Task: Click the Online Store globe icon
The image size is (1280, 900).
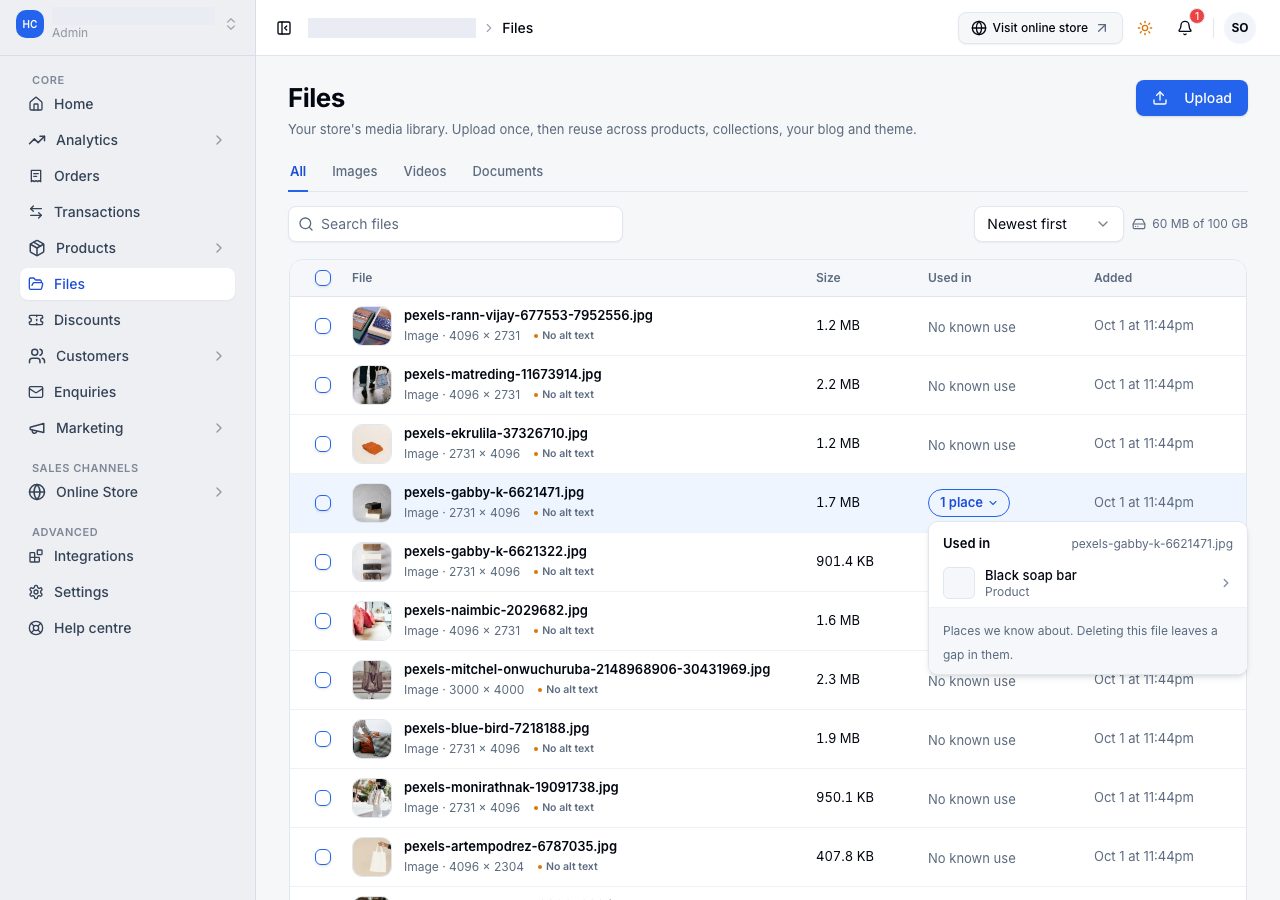Action: click(37, 492)
